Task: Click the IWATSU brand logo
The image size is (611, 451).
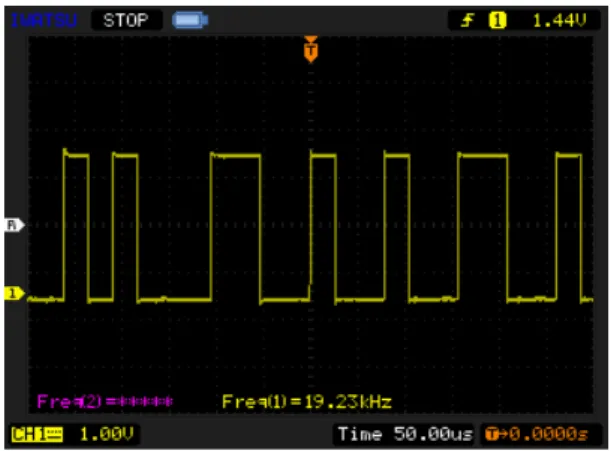Action: click(x=44, y=20)
